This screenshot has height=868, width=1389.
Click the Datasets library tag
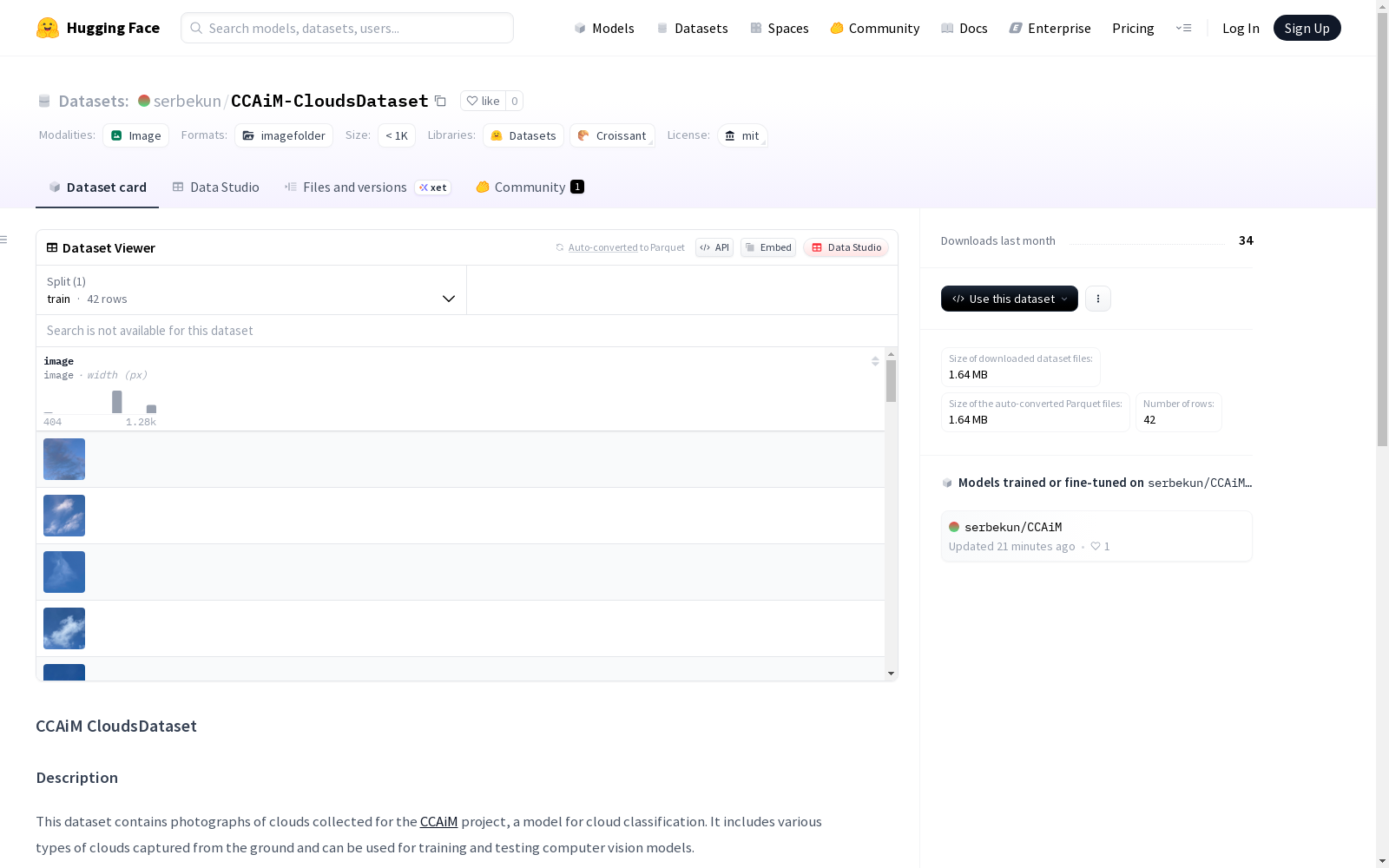point(523,135)
